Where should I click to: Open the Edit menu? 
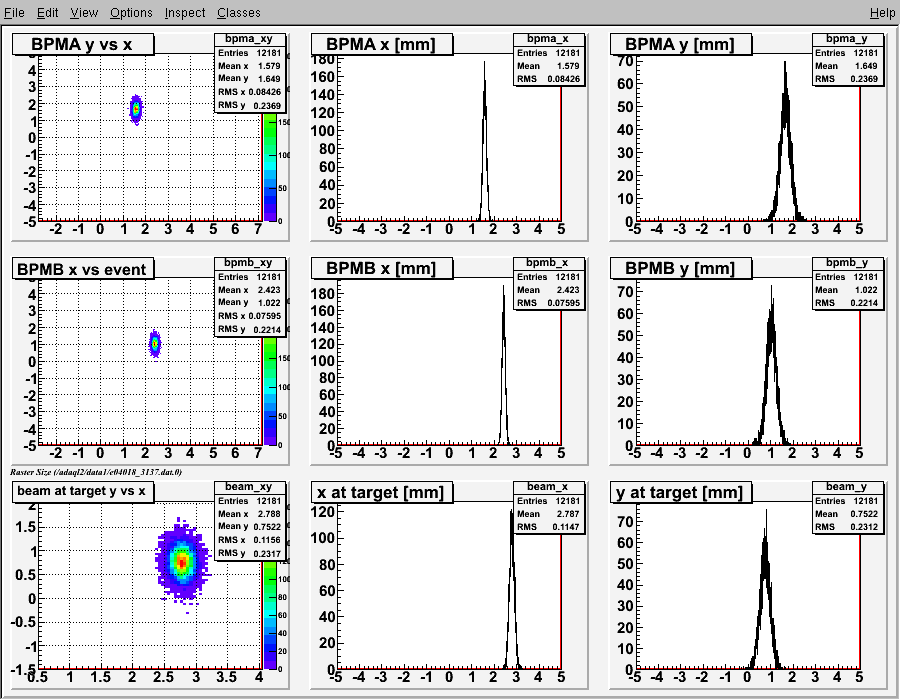(48, 13)
